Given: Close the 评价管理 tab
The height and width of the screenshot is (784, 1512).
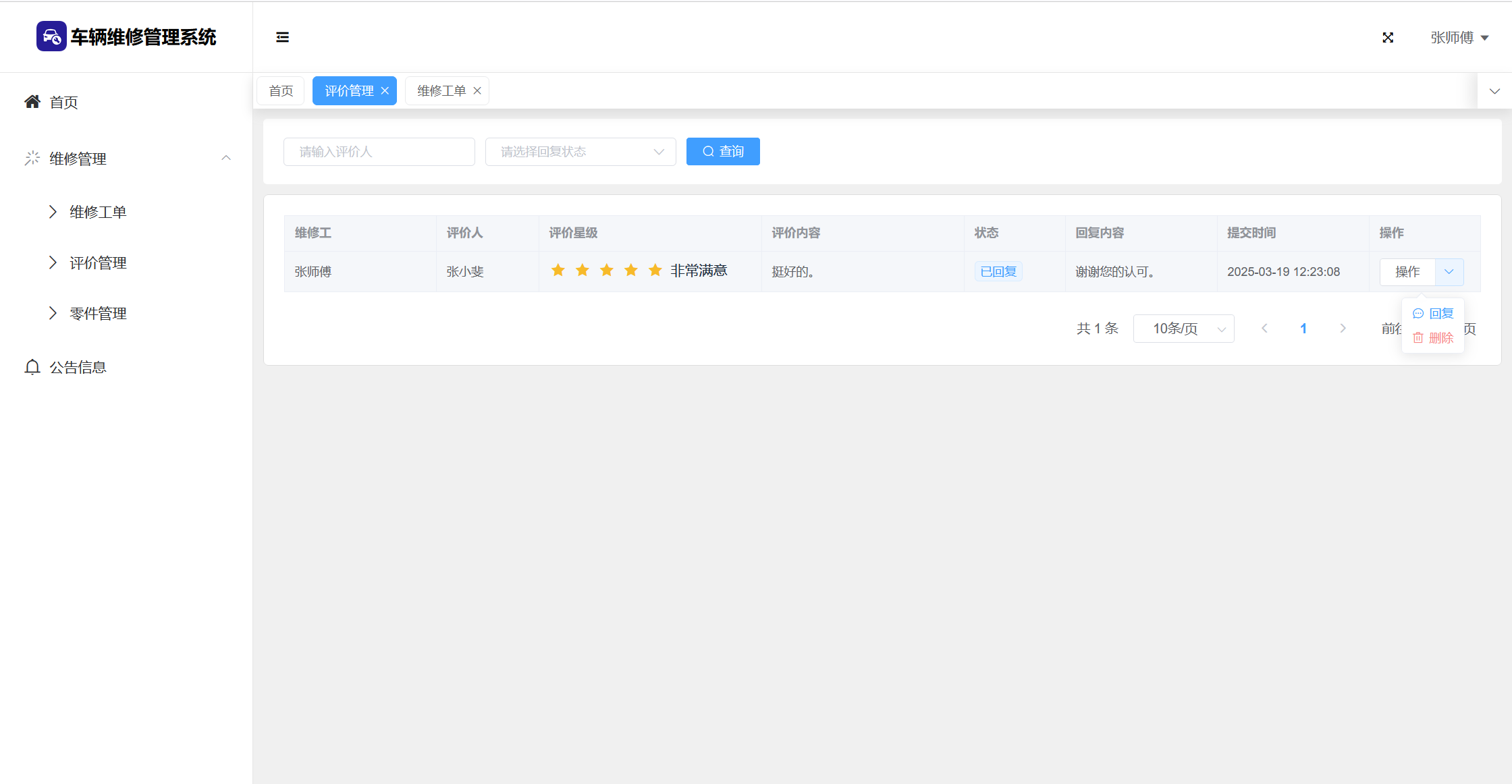Looking at the screenshot, I should (x=385, y=91).
